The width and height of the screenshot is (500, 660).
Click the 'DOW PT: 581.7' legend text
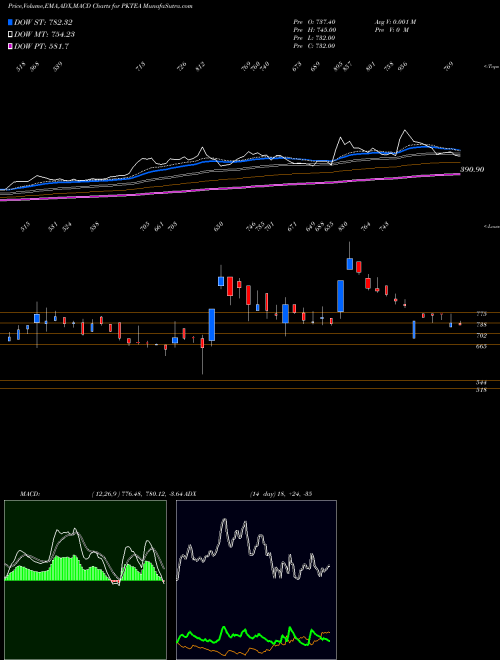tap(41, 46)
